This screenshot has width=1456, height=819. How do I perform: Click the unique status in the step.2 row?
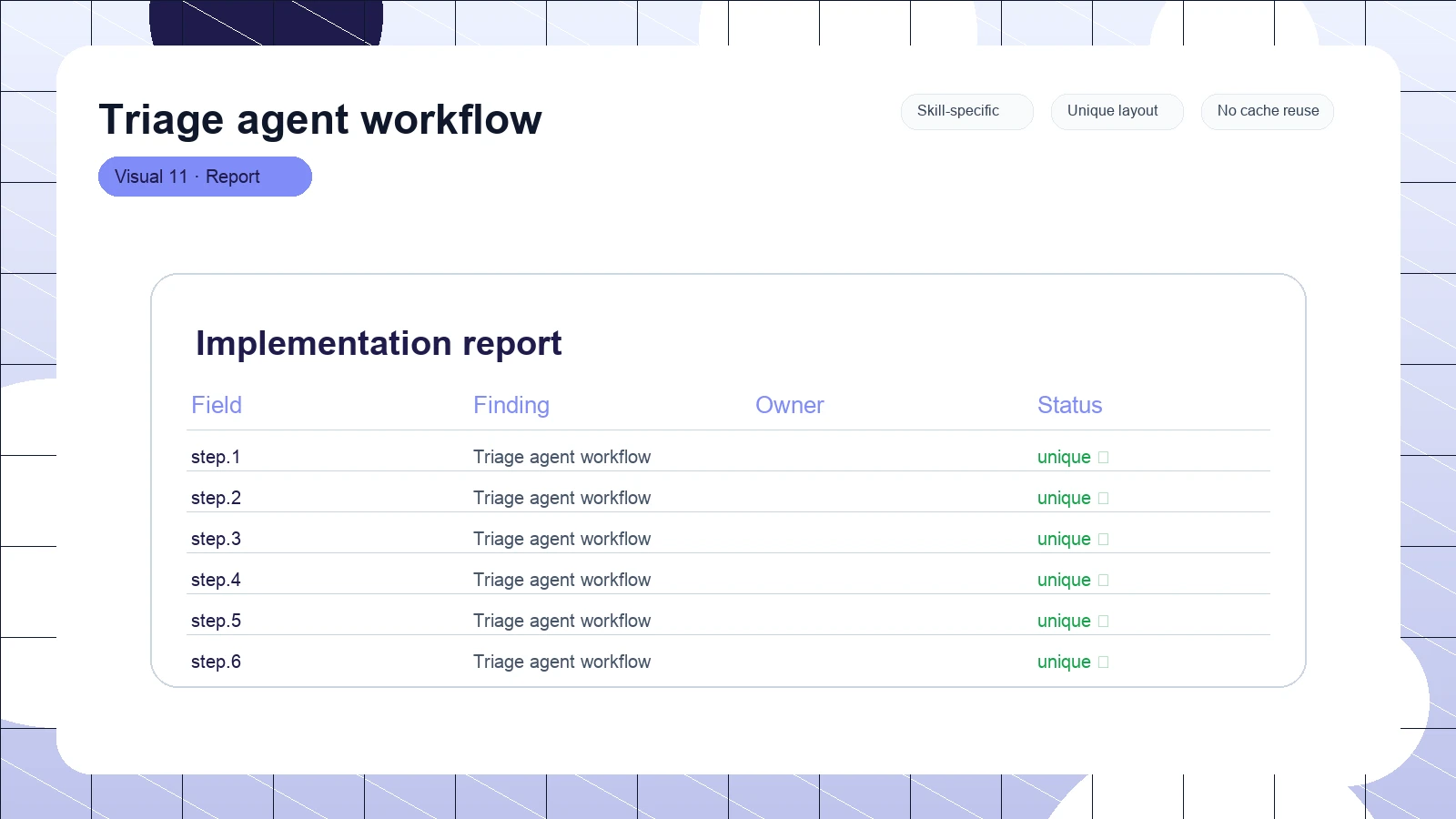[1064, 498]
